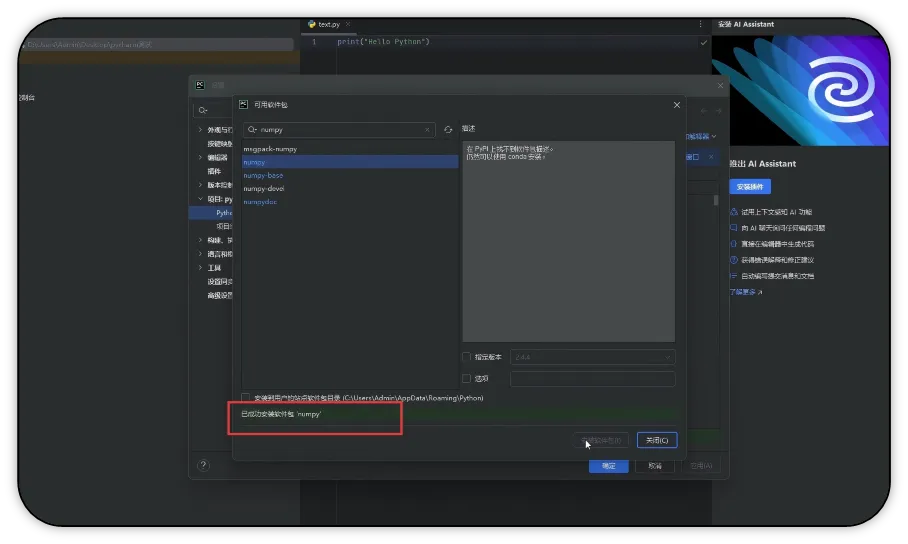Click the generate code in editor icon
This screenshot has width=908, height=544.
point(734,244)
